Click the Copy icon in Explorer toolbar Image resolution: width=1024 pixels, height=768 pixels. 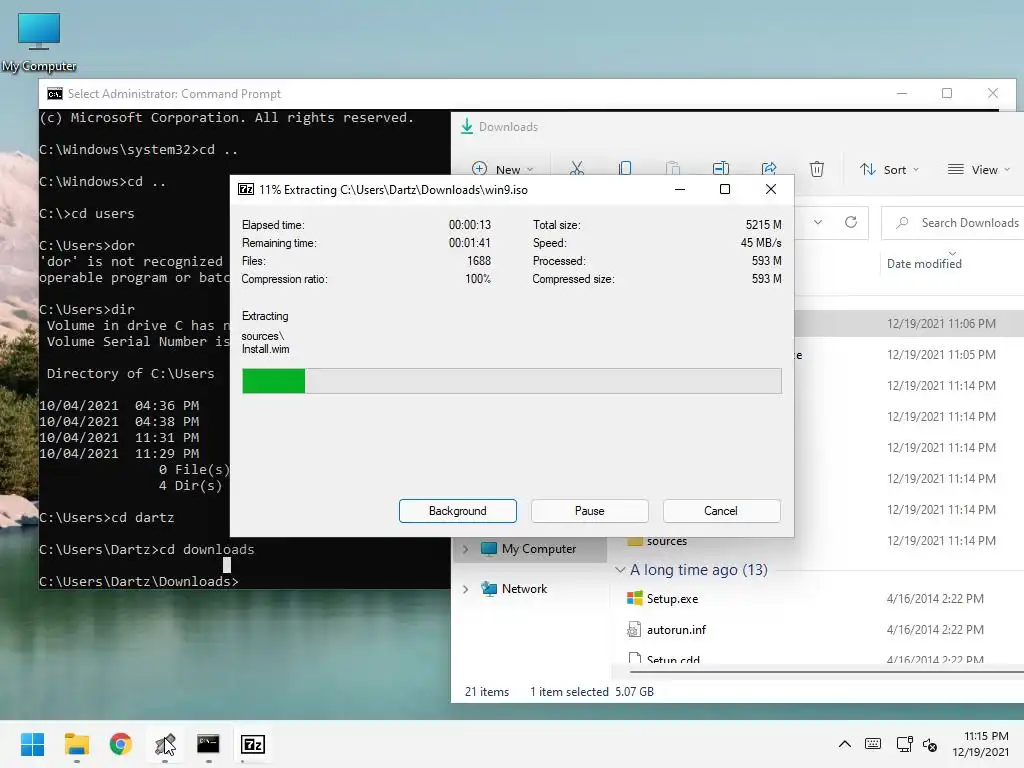(625, 168)
